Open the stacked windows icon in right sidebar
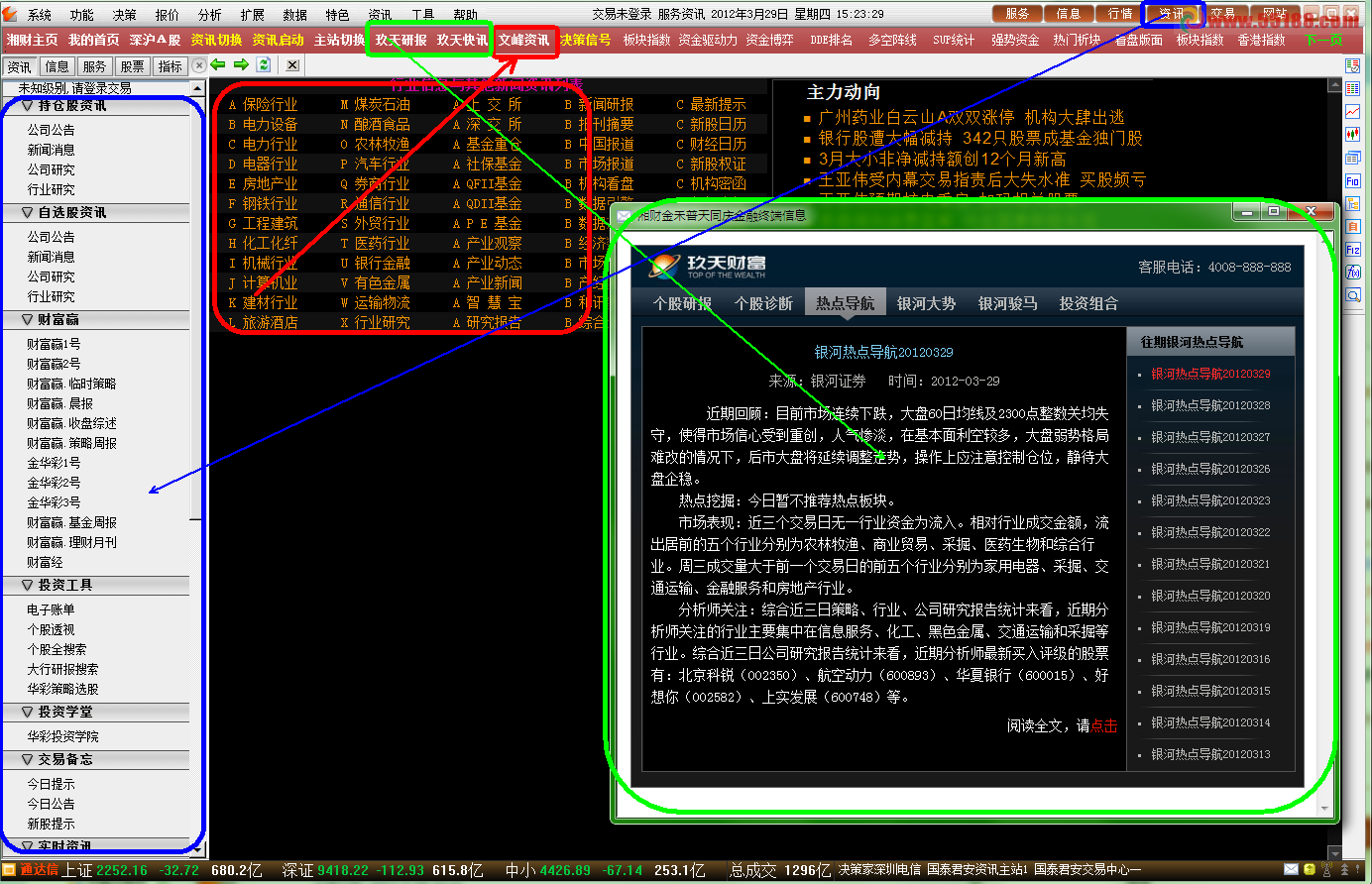This screenshot has width=1372, height=884. pyautogui.click(x=1353, y=158)
